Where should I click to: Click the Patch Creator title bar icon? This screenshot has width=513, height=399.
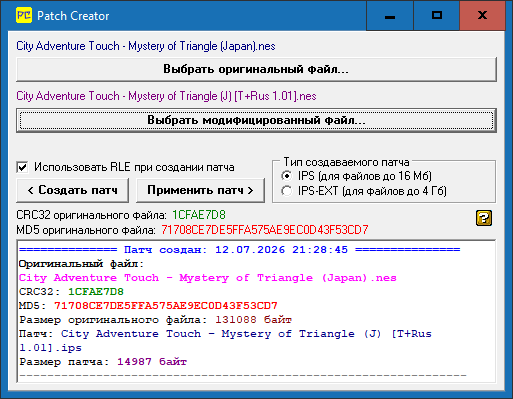(x=24, y=15)
